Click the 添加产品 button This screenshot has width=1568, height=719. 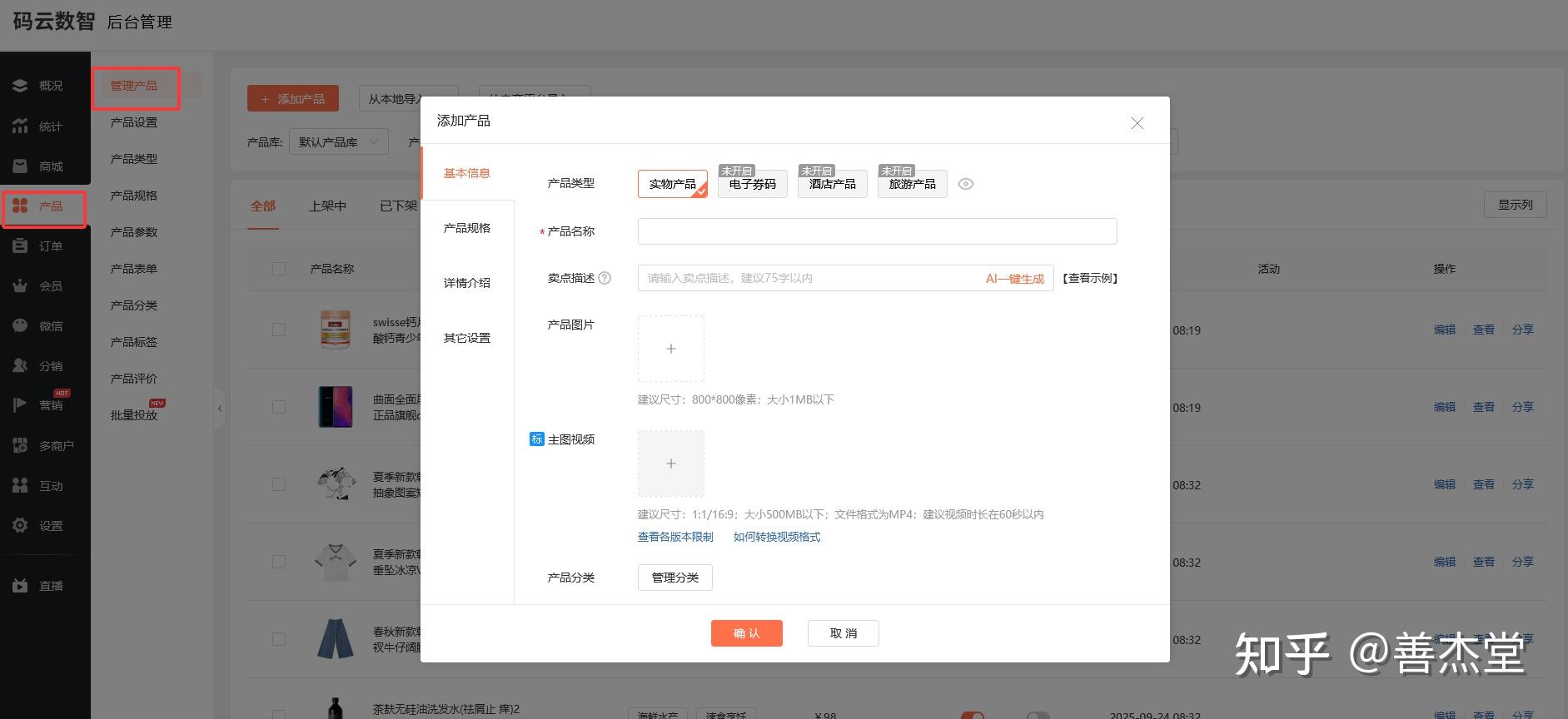[x=293, y=99]
